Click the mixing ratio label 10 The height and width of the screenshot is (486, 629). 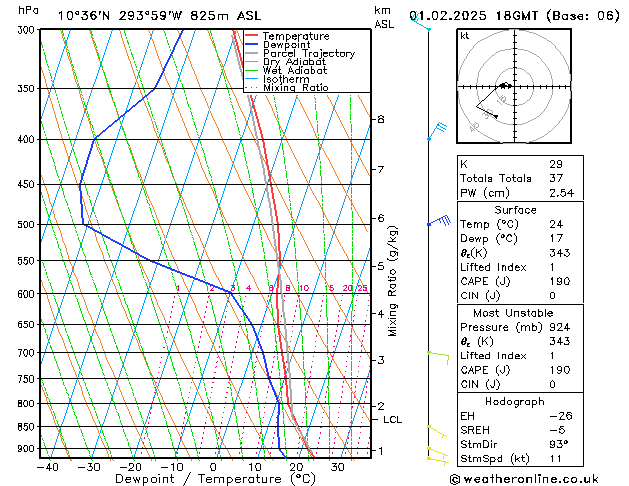click(304, 288)
